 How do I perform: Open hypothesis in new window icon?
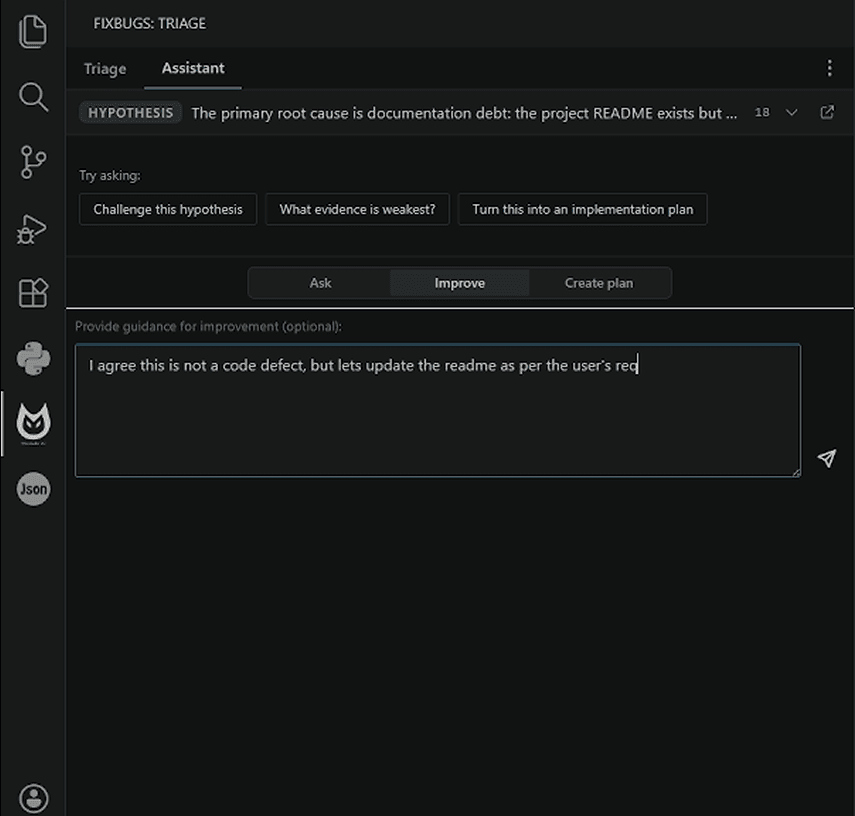point(827,112)
